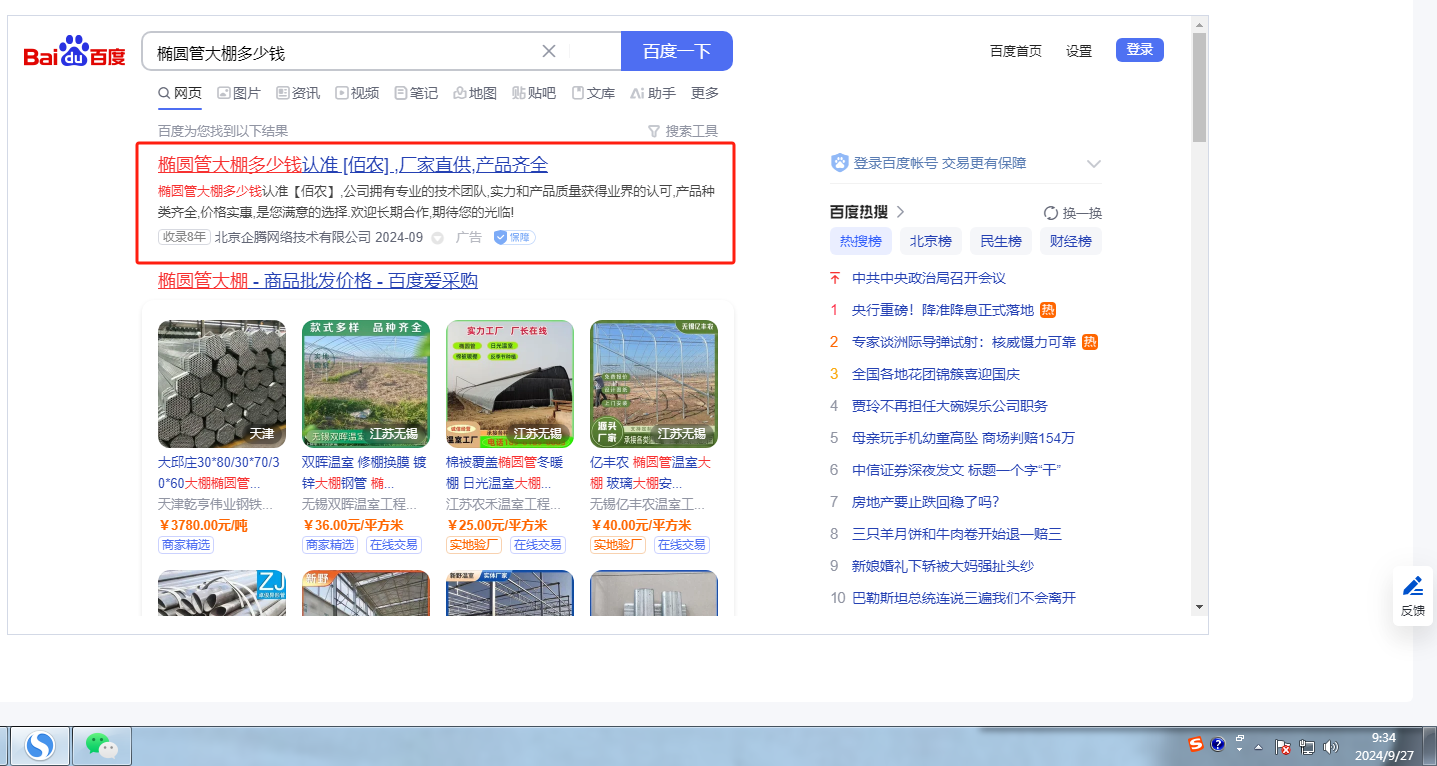The image size is (1437, 766).
Task: Click the Sogou input method tray icon
Action: (x=1196, y=744)
